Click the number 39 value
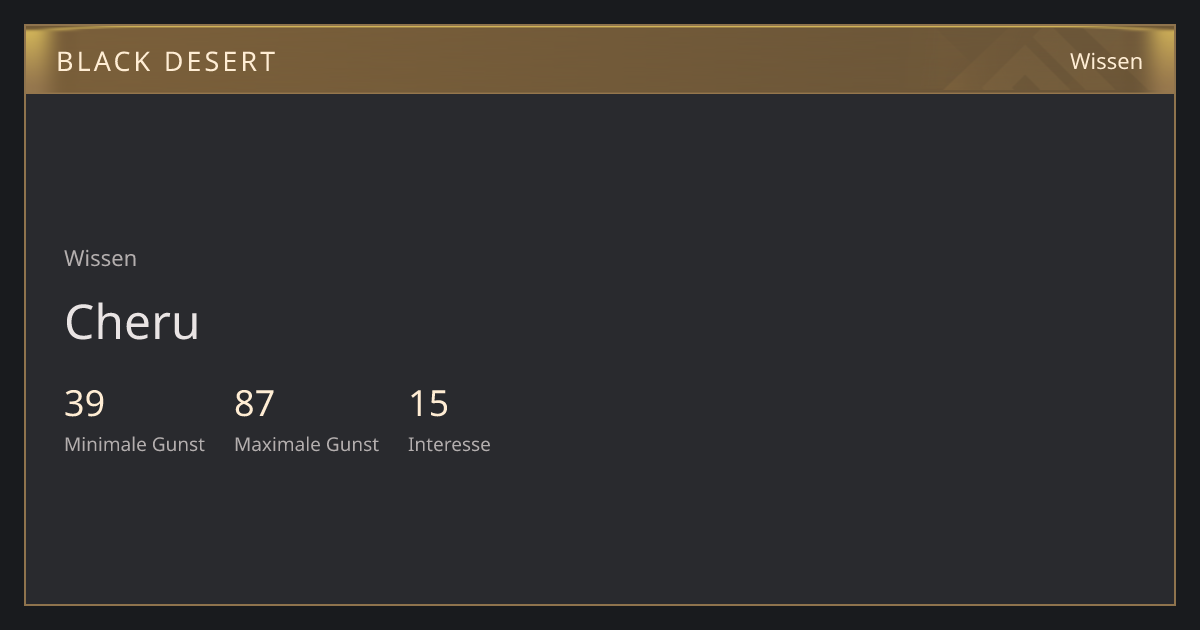Image resolution: width=1200 pixels, height=630 pixels. click(84, 403)
